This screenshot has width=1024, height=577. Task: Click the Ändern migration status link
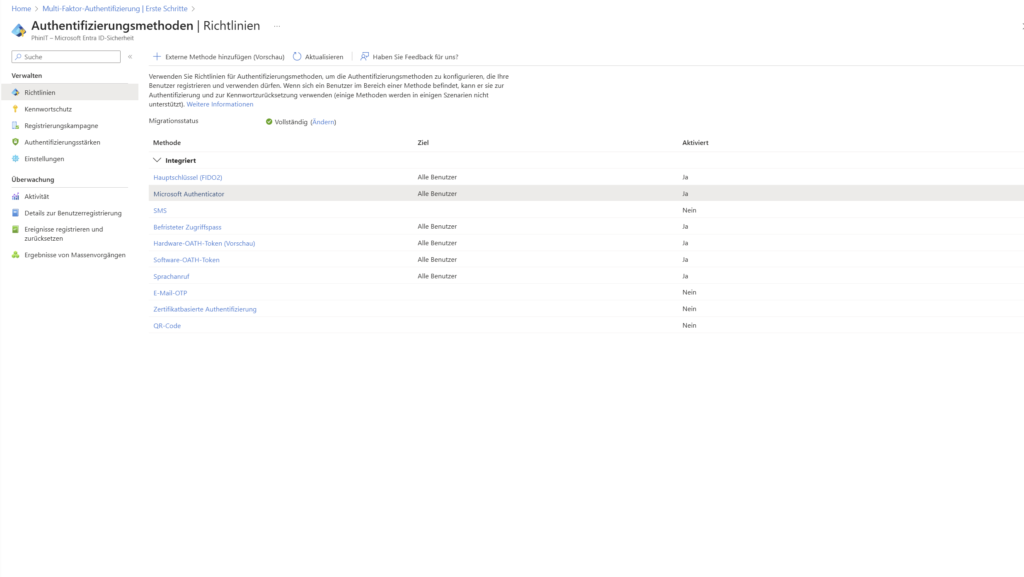pos(323,122)
